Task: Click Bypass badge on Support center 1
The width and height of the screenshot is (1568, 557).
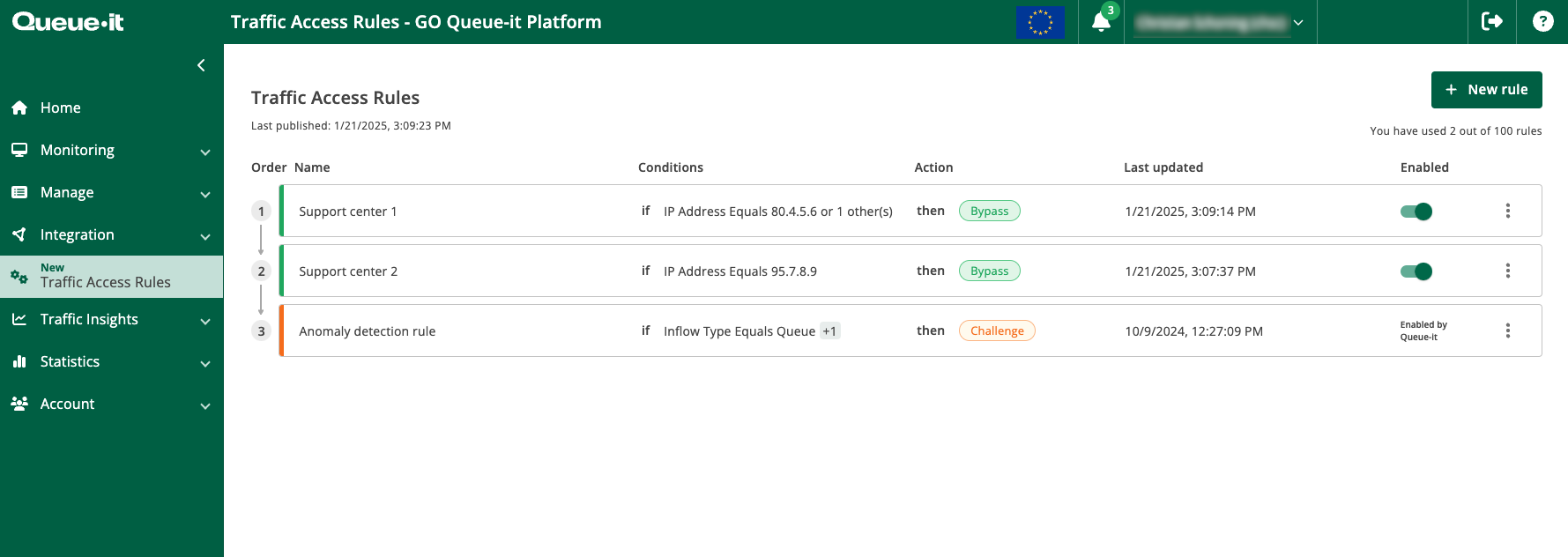Action: click(x=989, y=211)
